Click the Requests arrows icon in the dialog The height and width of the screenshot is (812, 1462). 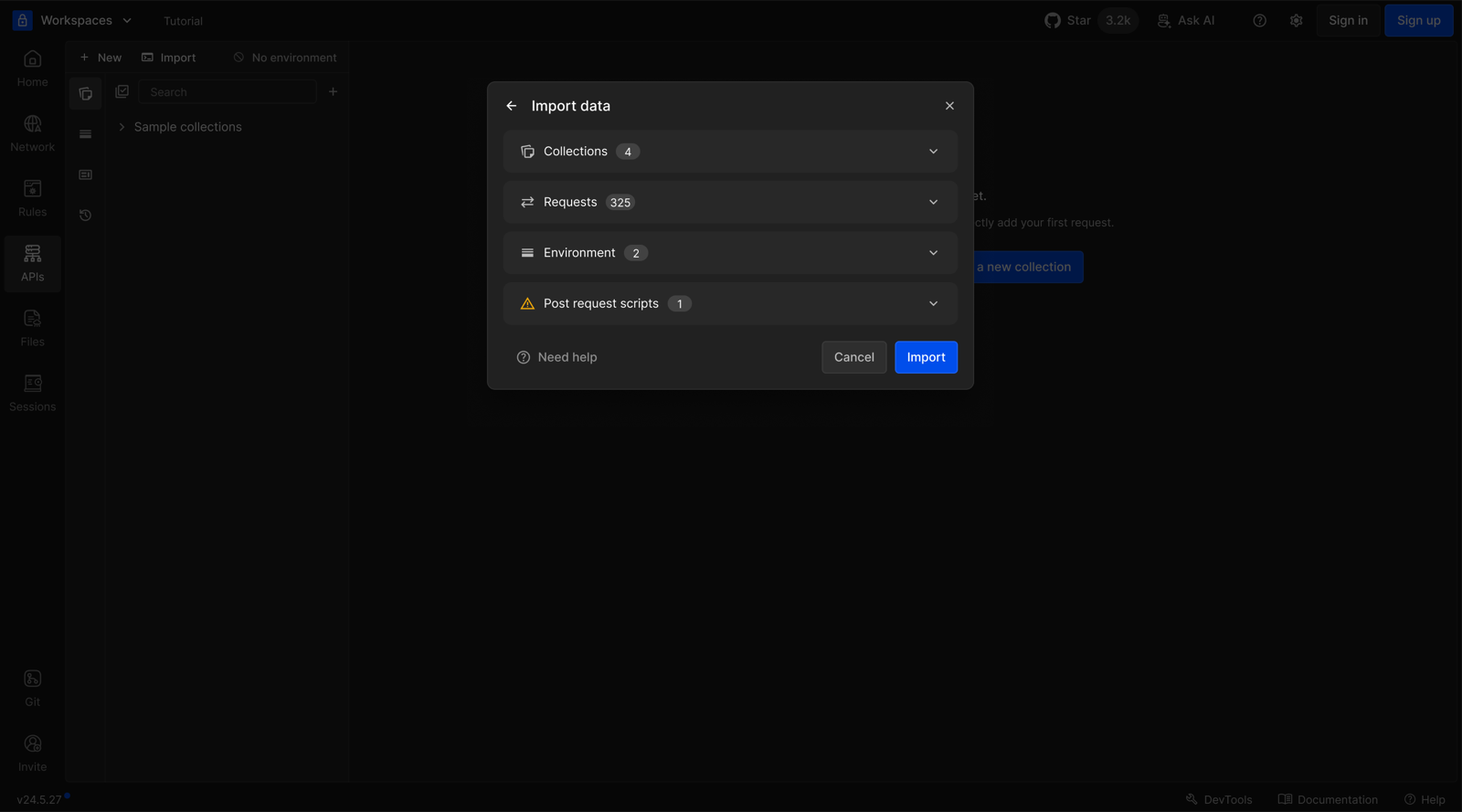[x=527, y=202]
